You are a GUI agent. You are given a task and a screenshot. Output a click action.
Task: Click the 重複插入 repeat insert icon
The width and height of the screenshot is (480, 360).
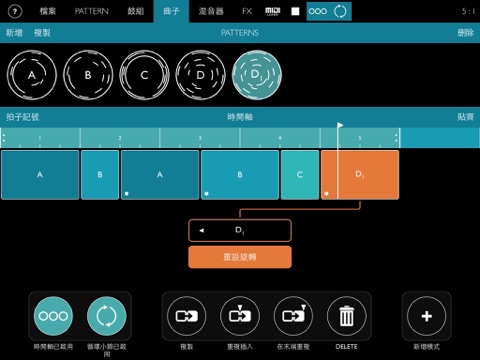[240, 316]
